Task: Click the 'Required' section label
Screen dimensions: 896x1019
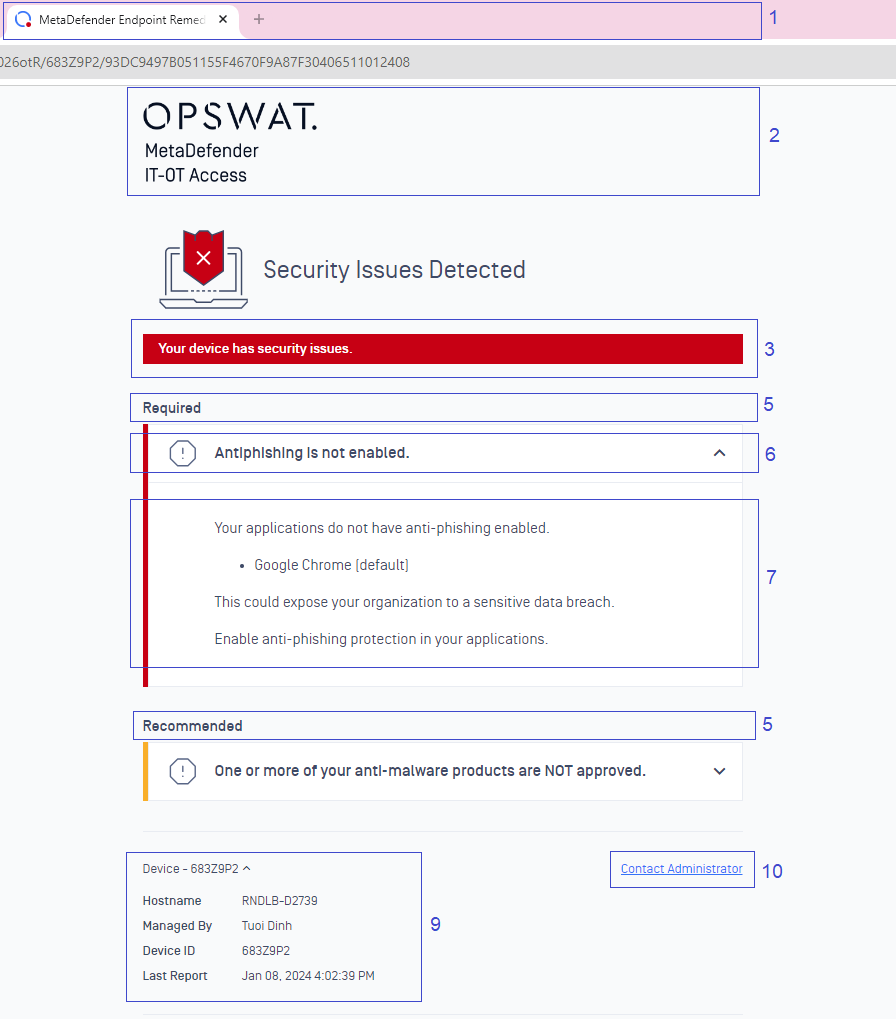Action: 172,408
